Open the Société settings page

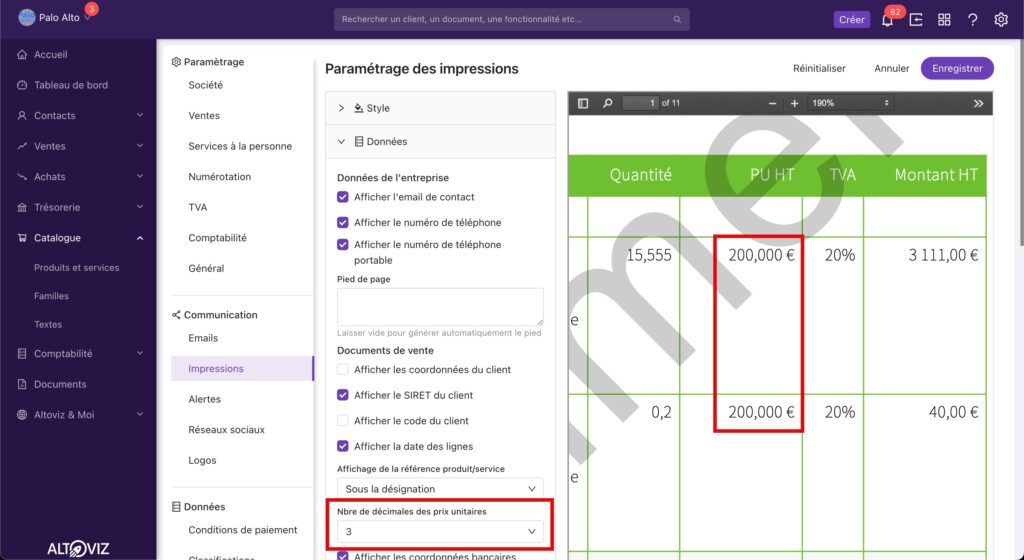point(205,86)
